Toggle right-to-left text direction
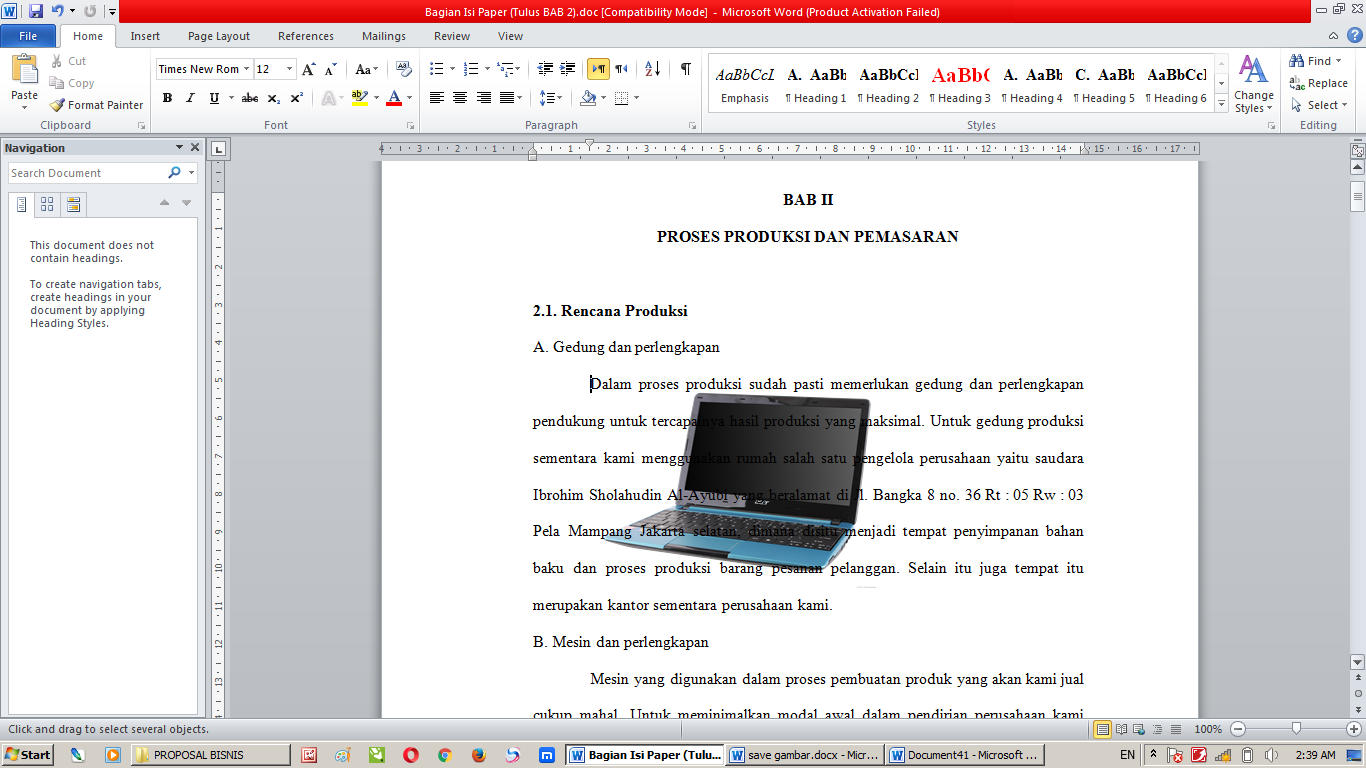The width and height of the screenshot is (1366, 768). tap(622, 69)
